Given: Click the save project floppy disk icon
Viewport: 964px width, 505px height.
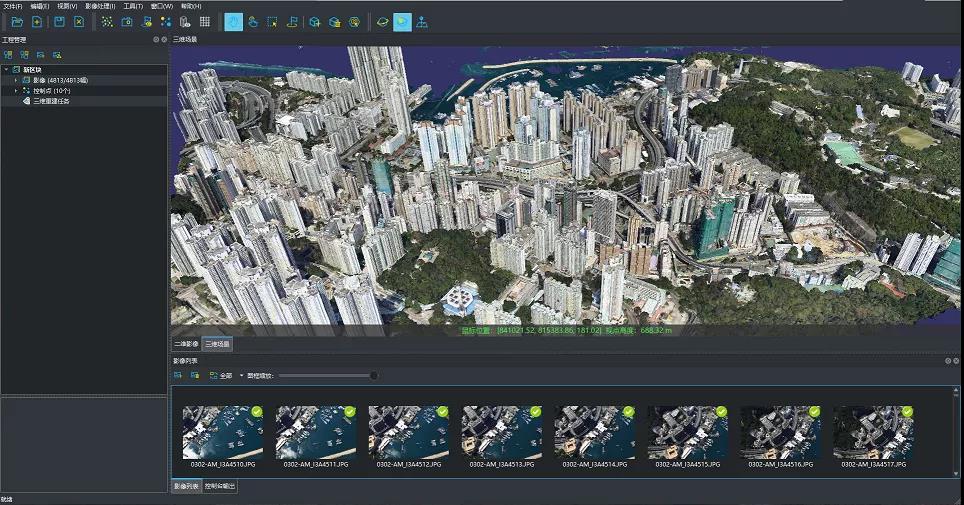Looking at the screenshot, I should (x=59, y=21).
